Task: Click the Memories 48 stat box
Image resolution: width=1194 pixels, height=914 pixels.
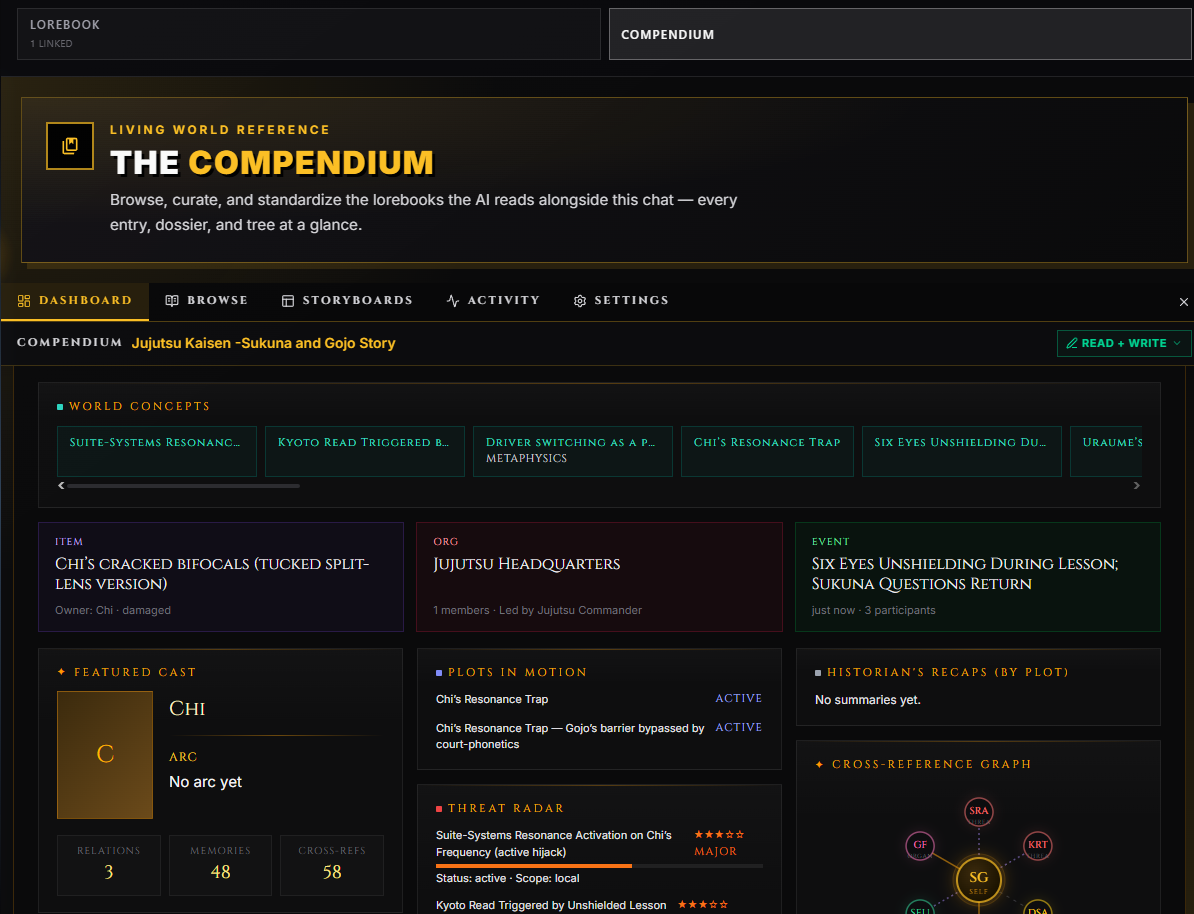Action: pyautogui.click(x=220, y=865)
